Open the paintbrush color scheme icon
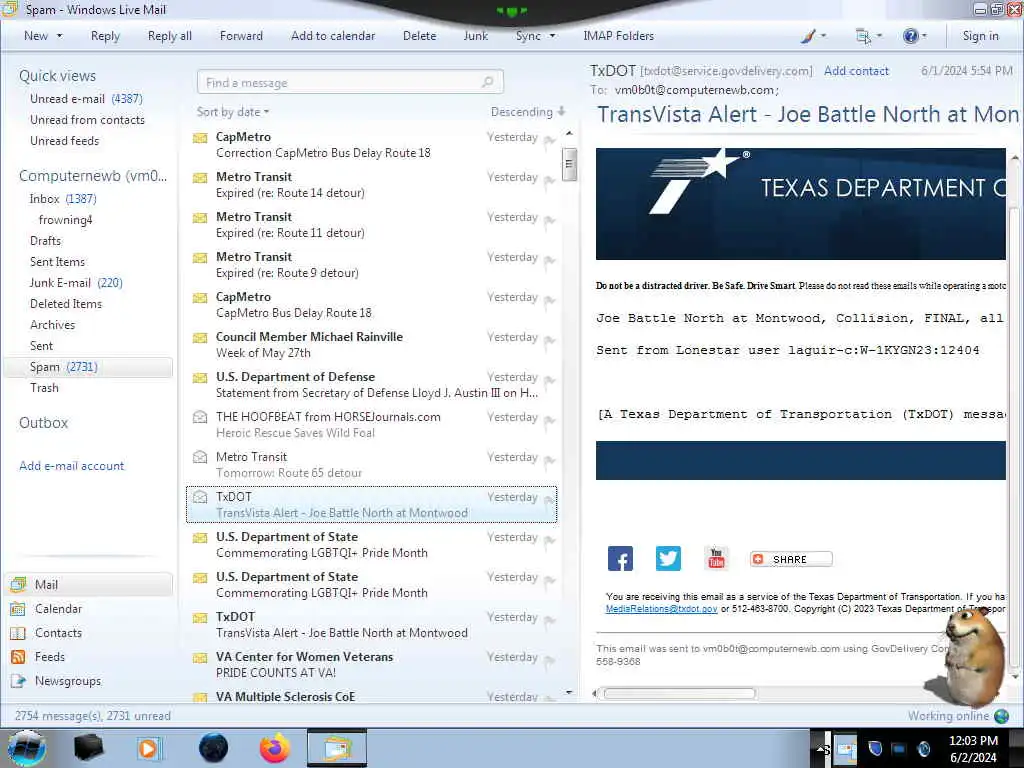The height and width of the screenshot is (768, 1024). (808, 36)
